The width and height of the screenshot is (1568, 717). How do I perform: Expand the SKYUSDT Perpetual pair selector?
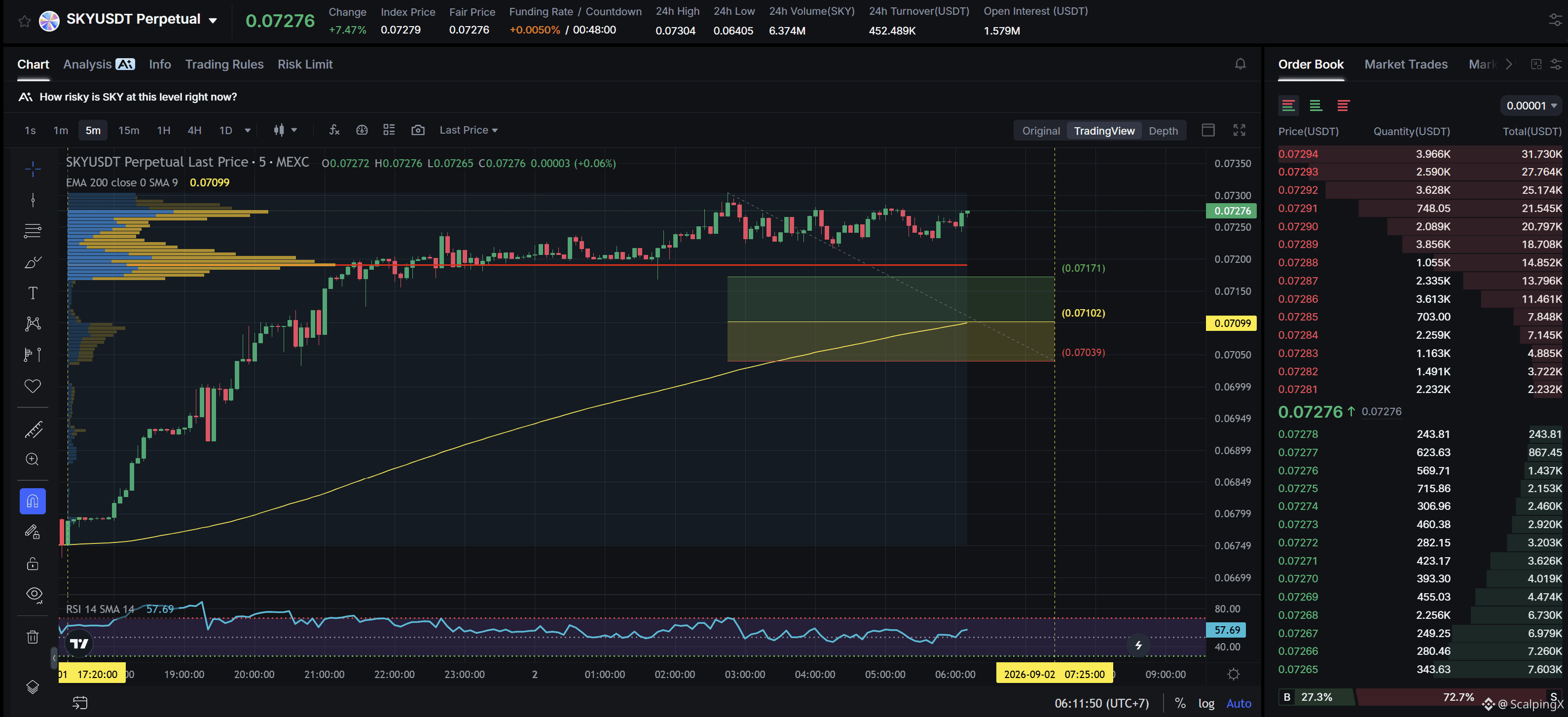pos(213,21)
